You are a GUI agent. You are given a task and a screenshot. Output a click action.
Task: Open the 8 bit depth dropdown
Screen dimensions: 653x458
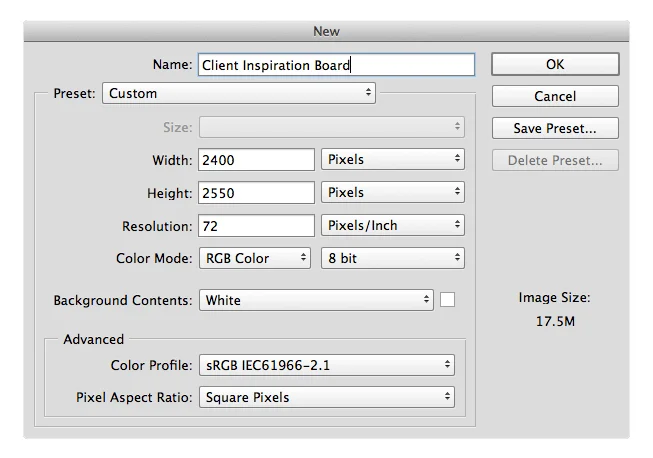point(393,258)
